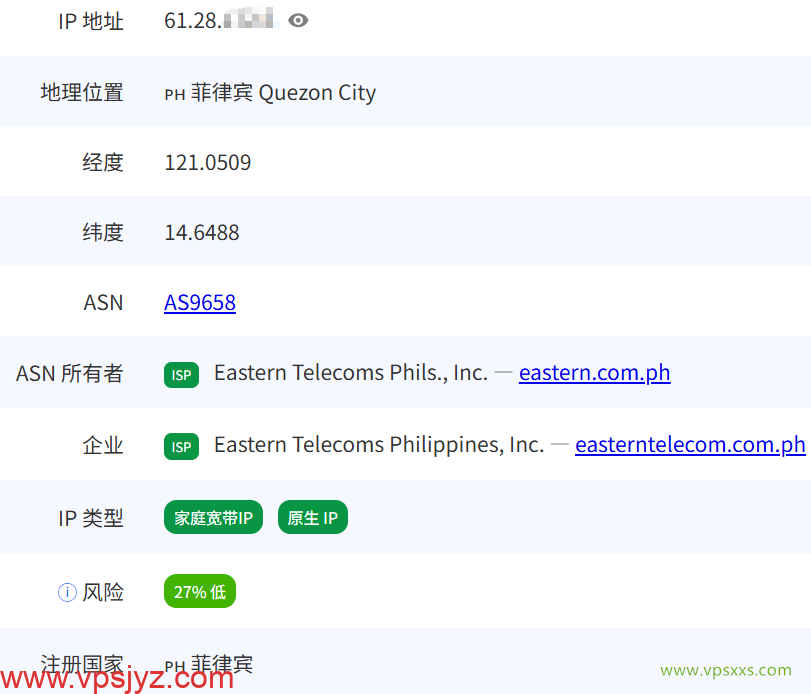Open the AS9658 ASN link
Image resolution: width=811 pixels, height=694 pixels.
click(x=200, y=303)
